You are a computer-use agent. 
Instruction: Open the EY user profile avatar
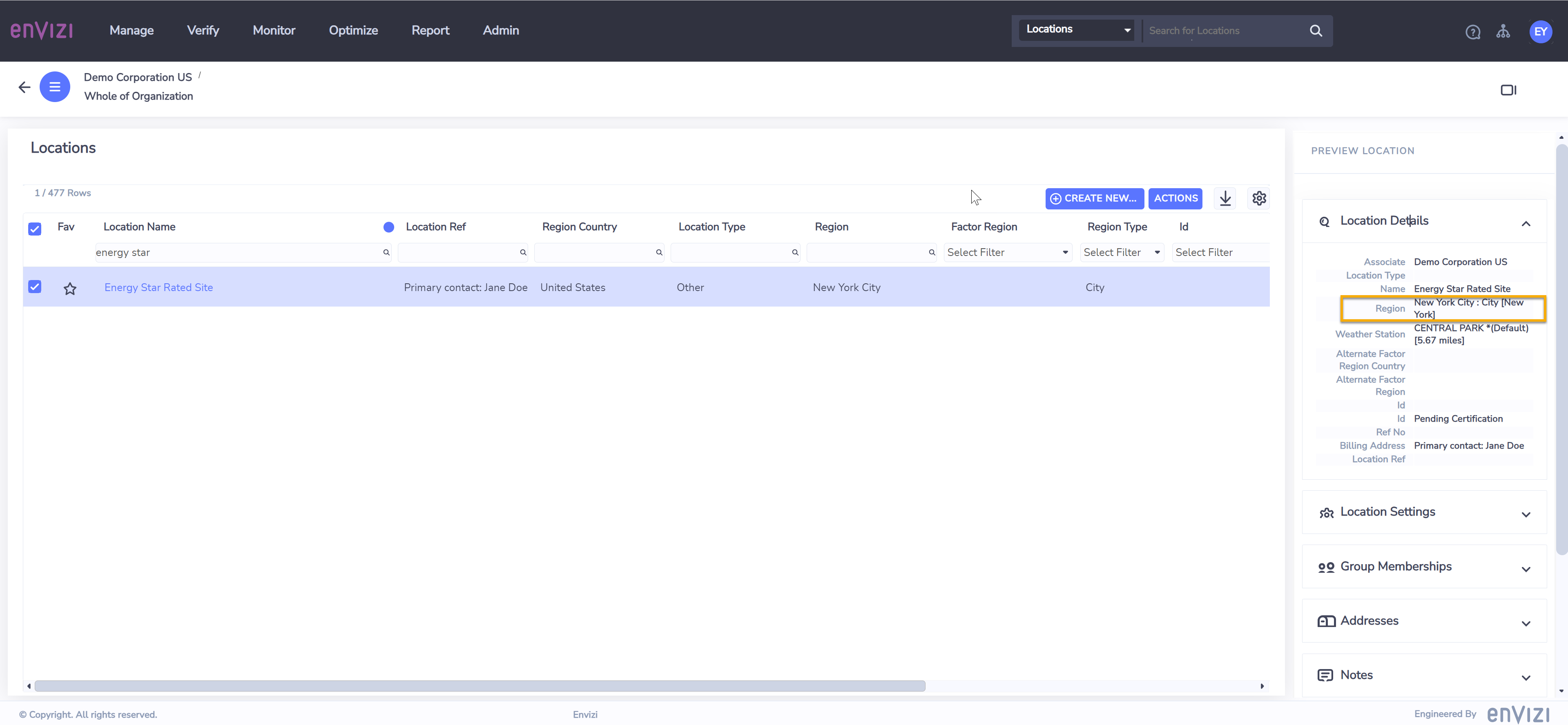pos(1541,31)
